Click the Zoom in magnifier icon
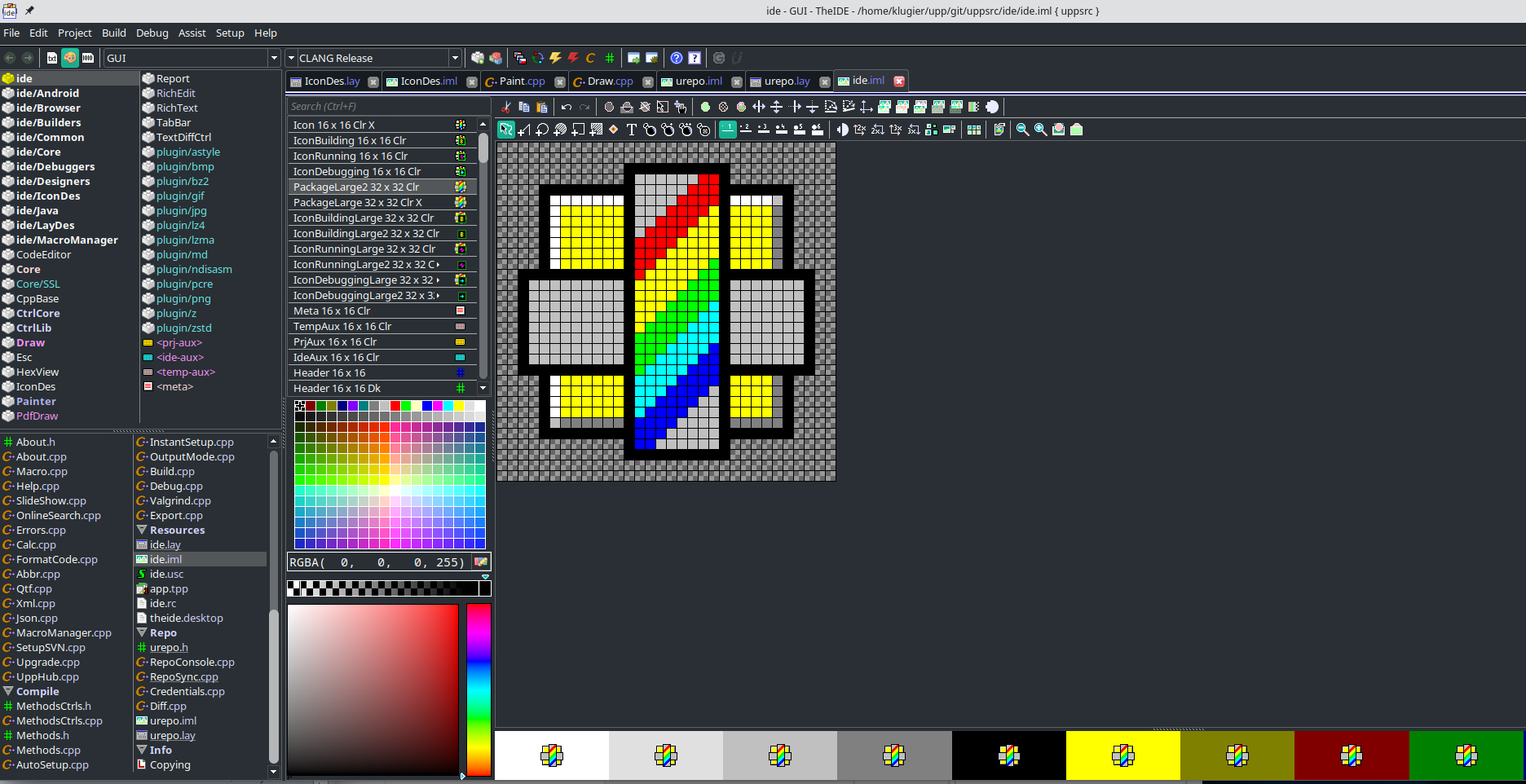Viewport: 1526px width, 784px height. pos(1040,130)
